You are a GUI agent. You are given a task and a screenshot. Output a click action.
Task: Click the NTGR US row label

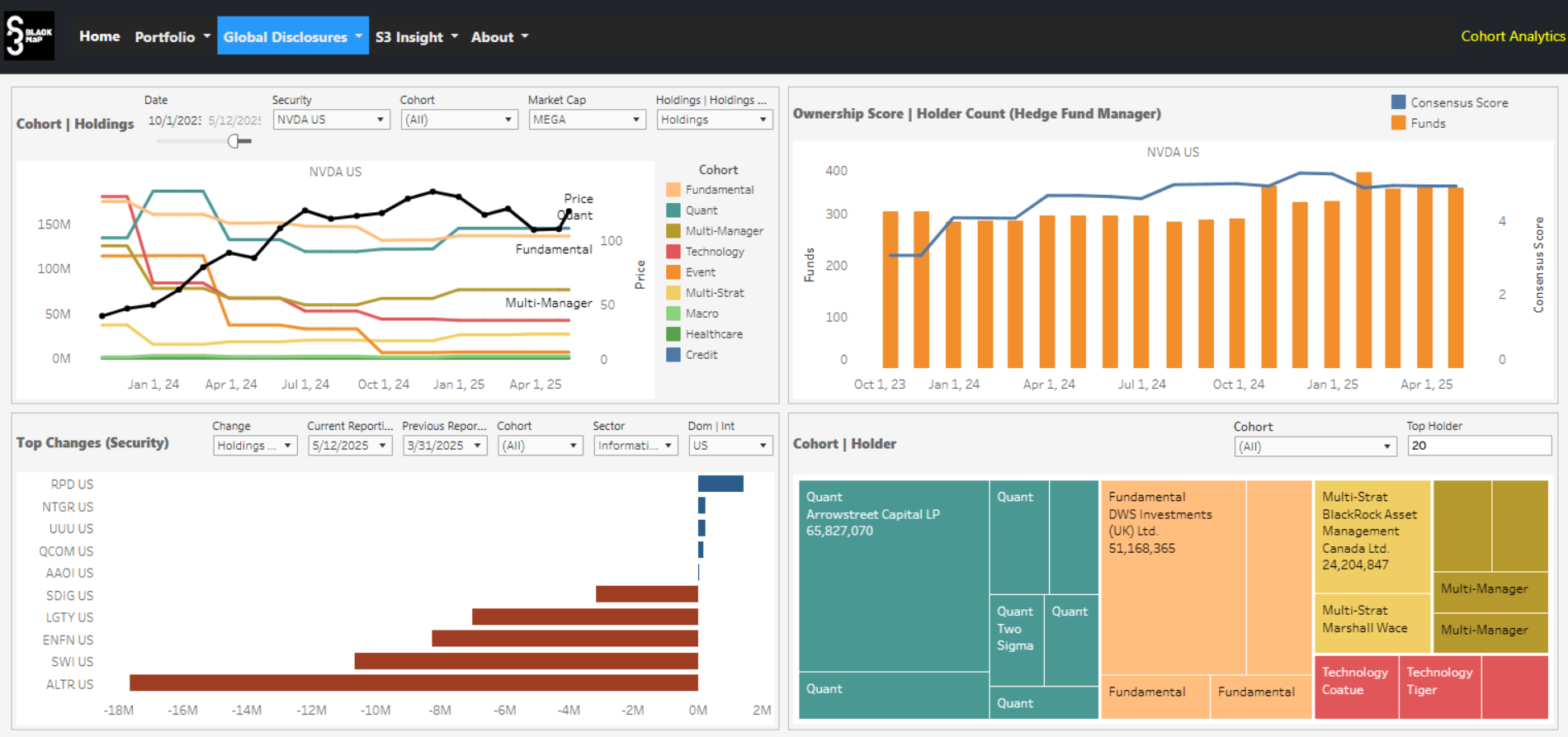pyautogui.click(x=68, y=507)
